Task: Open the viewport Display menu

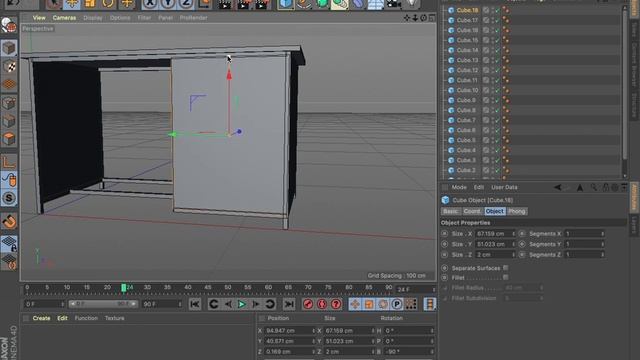Action: coord(93,18)
